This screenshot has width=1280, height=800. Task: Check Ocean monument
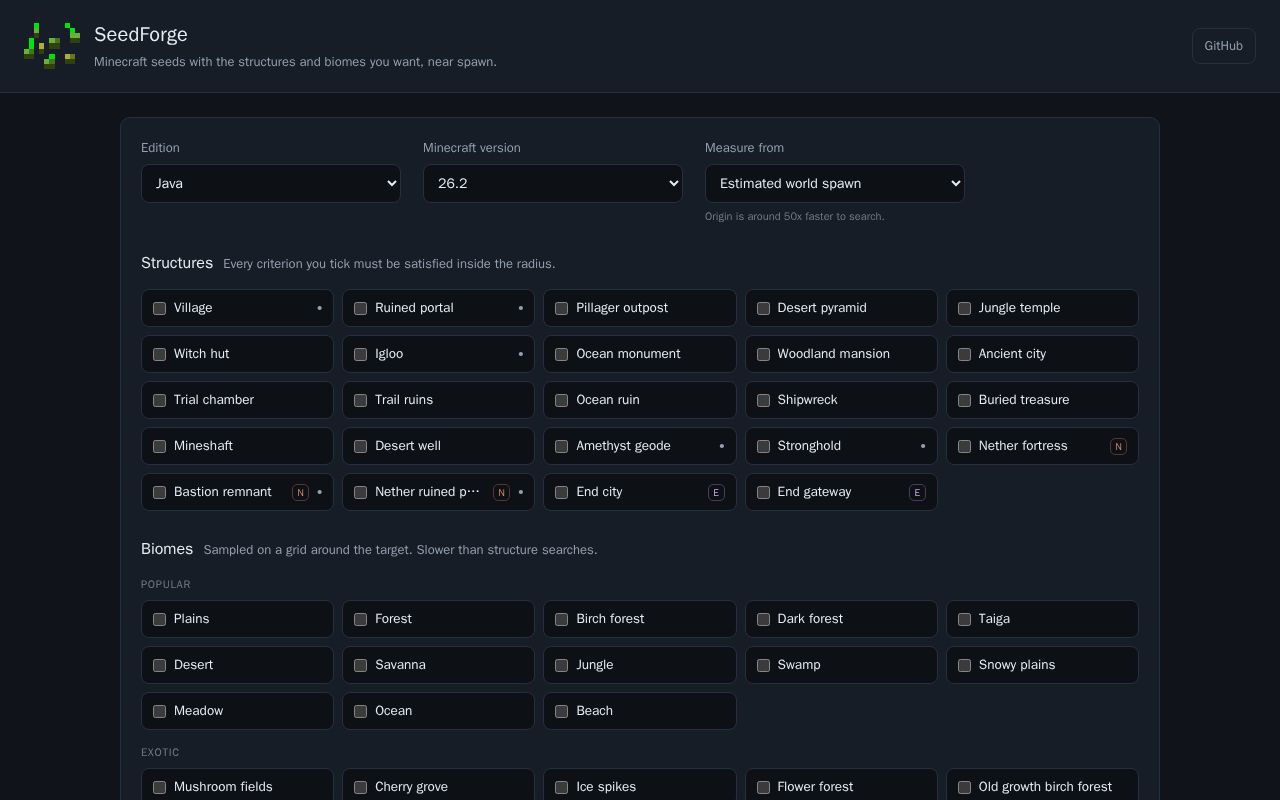tap(561, 354)
